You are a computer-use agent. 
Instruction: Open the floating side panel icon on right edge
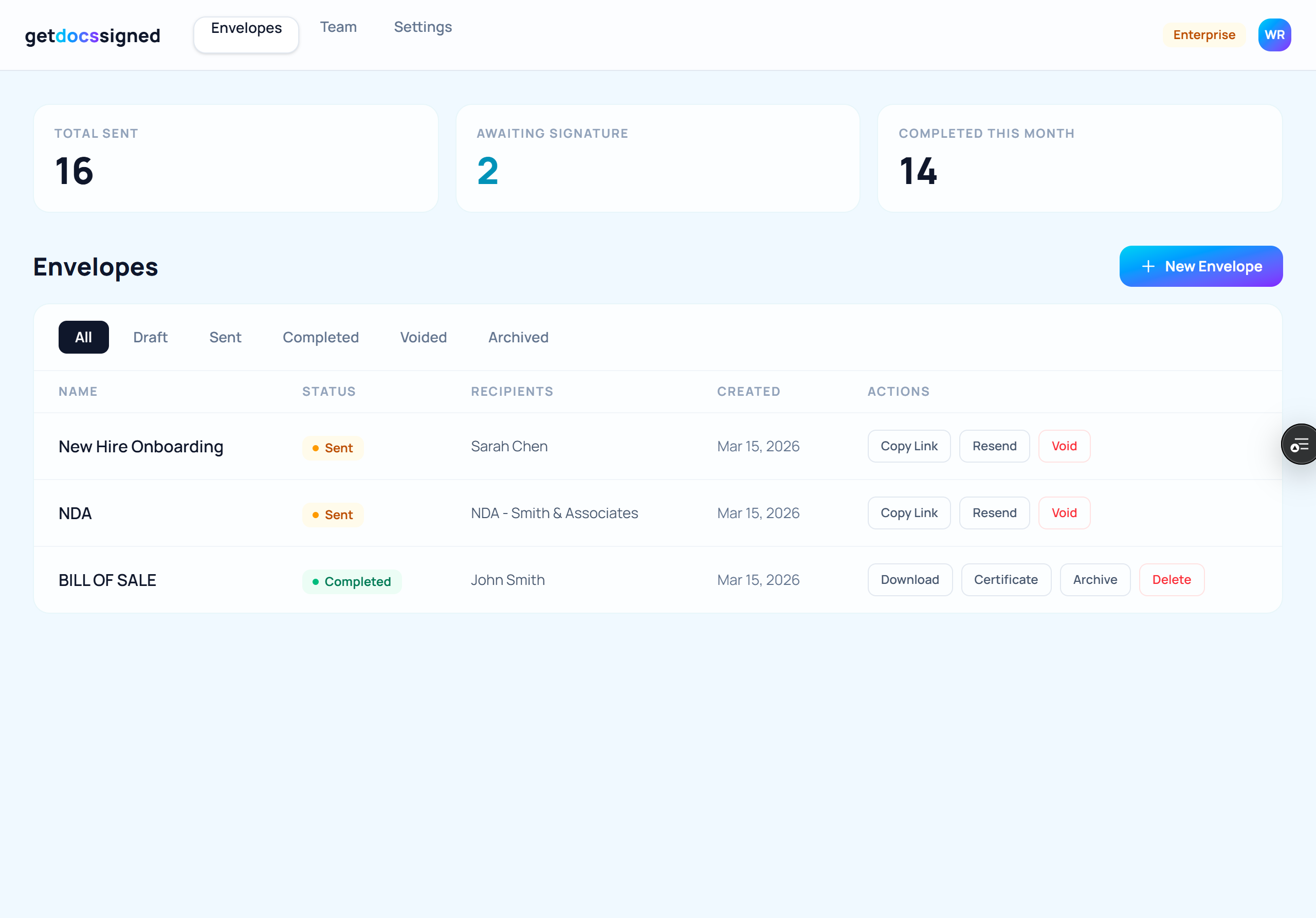point(1300,444)
